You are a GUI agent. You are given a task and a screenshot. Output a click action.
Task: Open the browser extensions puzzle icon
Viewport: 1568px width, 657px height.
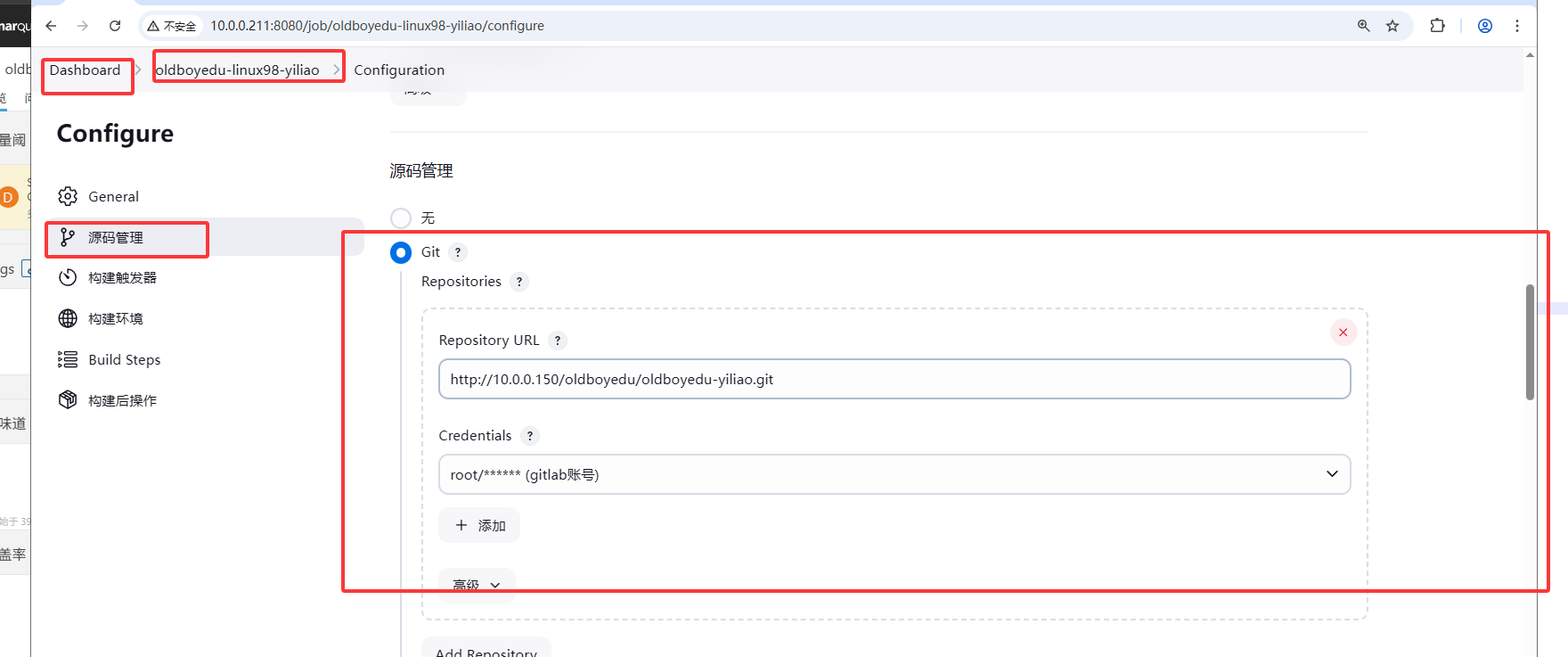coord(1437,26)
